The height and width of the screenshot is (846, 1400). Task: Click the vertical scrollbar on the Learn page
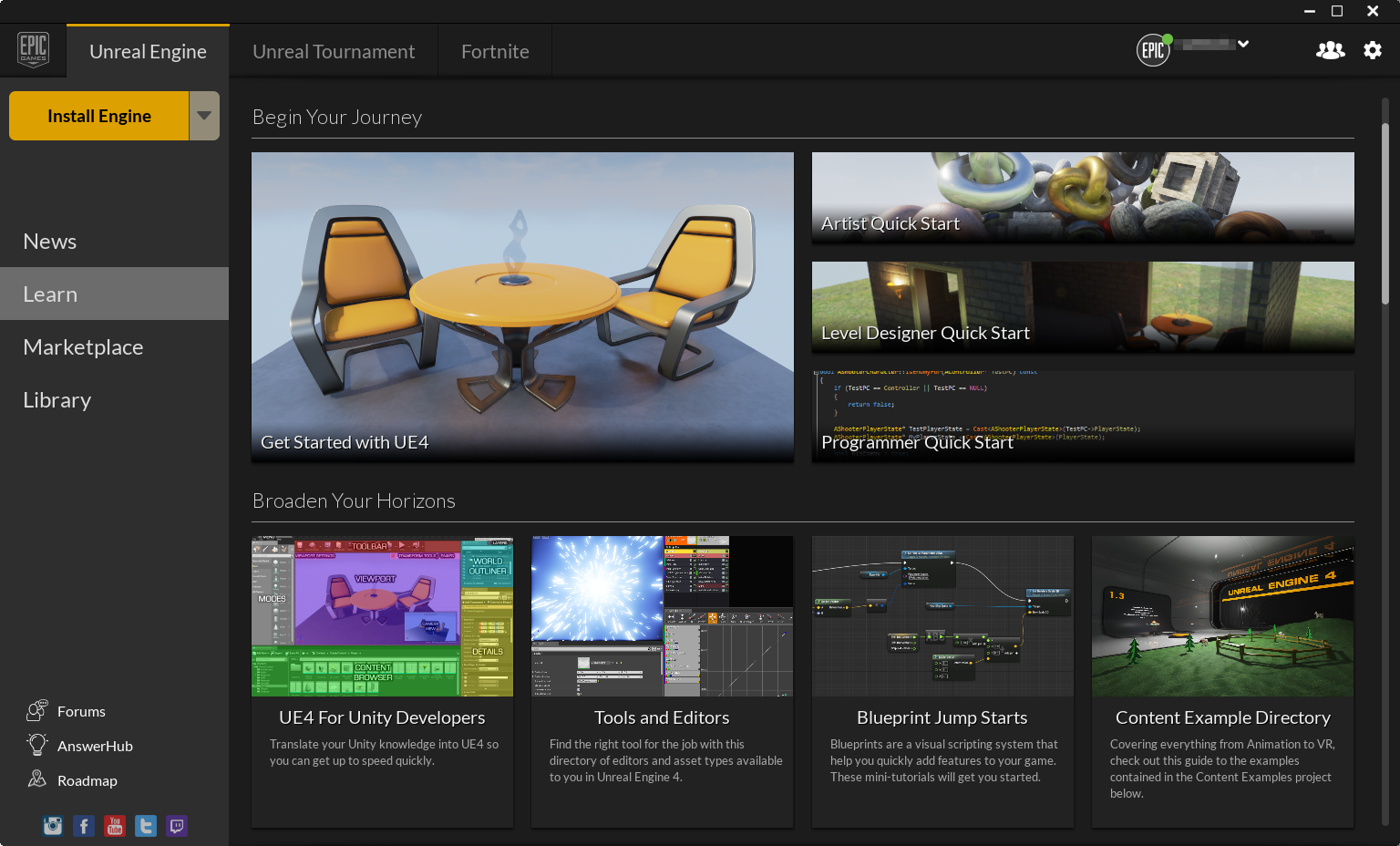coord(1385,211)
